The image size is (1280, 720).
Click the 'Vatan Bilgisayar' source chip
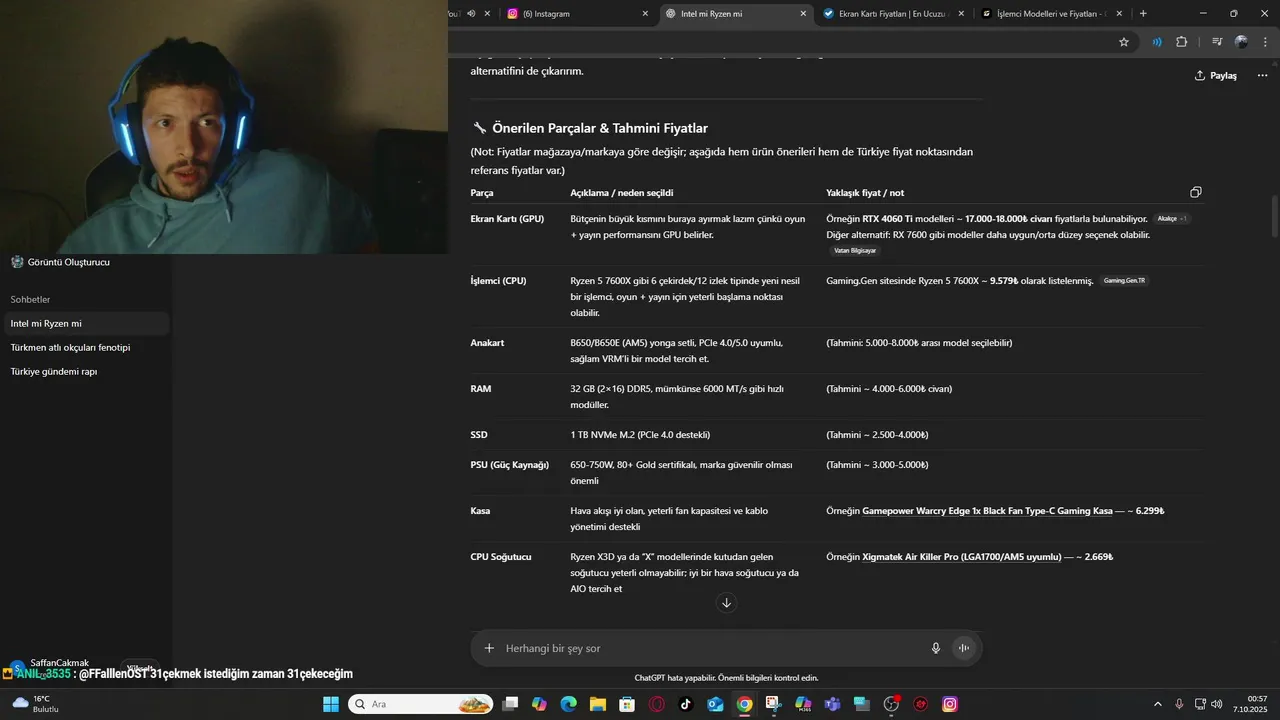(855, 251)
